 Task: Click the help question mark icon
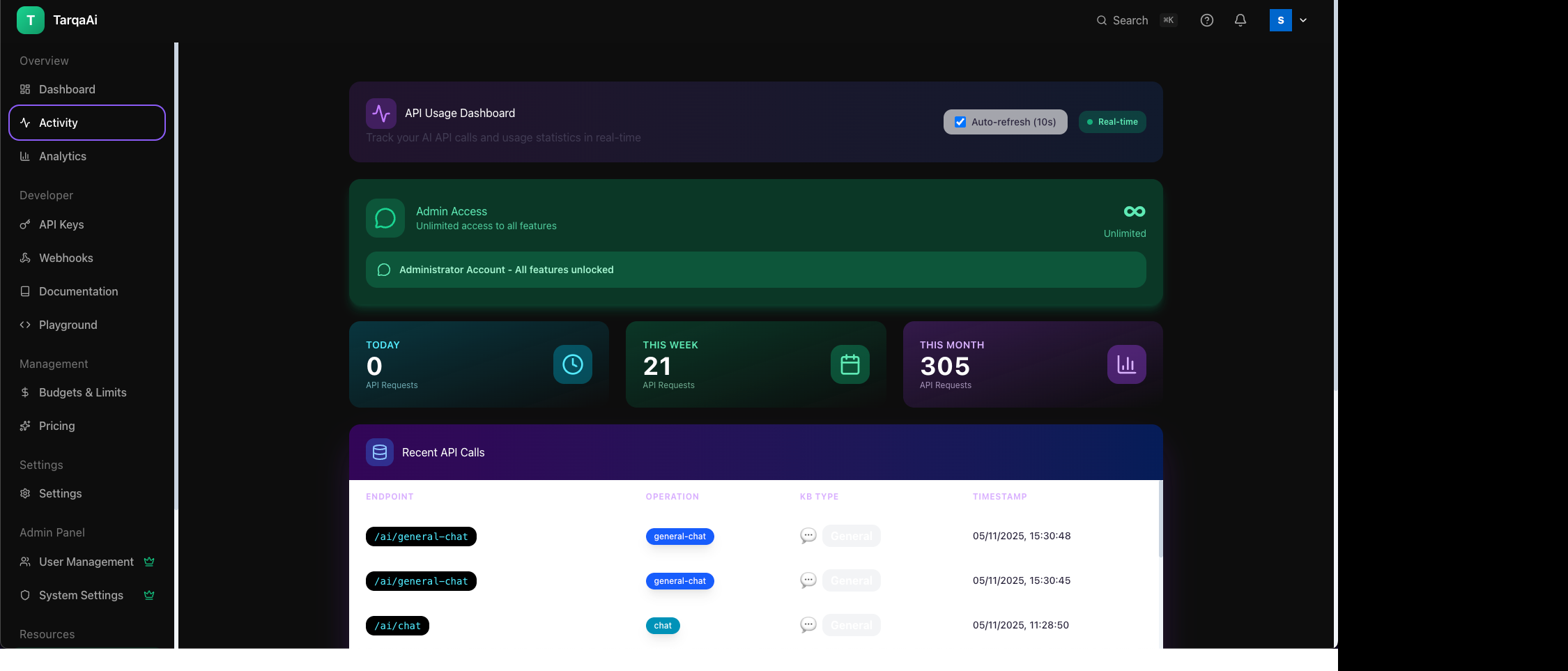[1207, 20]
